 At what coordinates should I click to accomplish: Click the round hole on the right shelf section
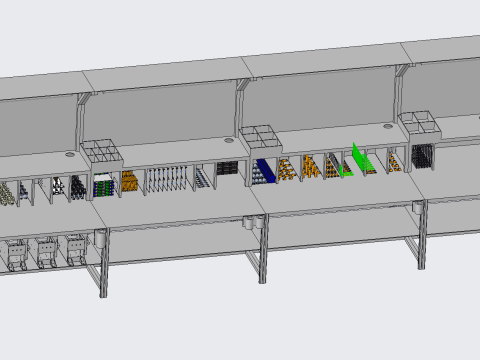coord(388,126)
